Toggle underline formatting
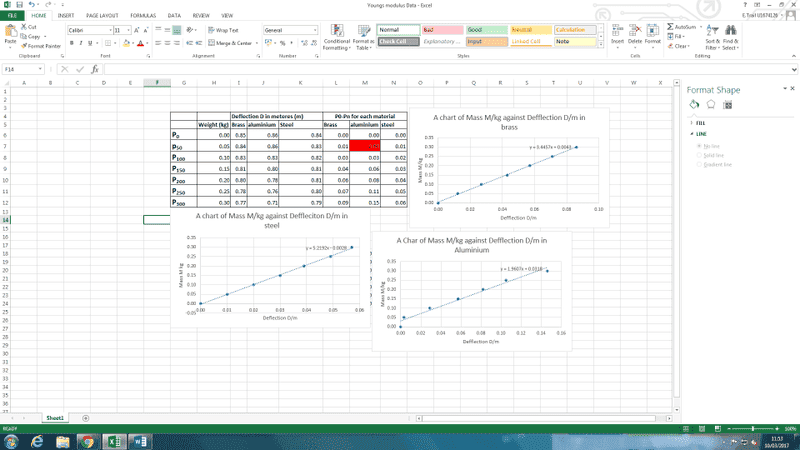The image size is (800, 450). click(x=90, y=43)
